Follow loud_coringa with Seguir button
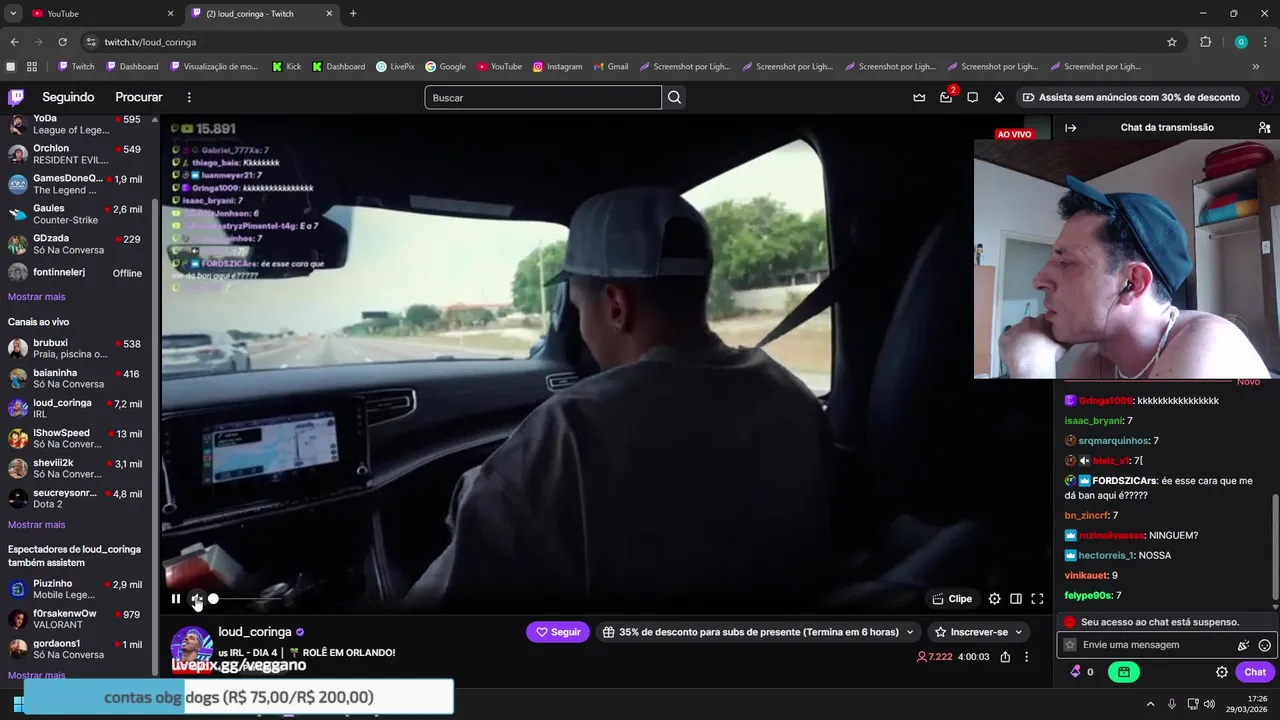Image resolution: width=1280 pixels, height=720 pixels. [x=558, y=632]
